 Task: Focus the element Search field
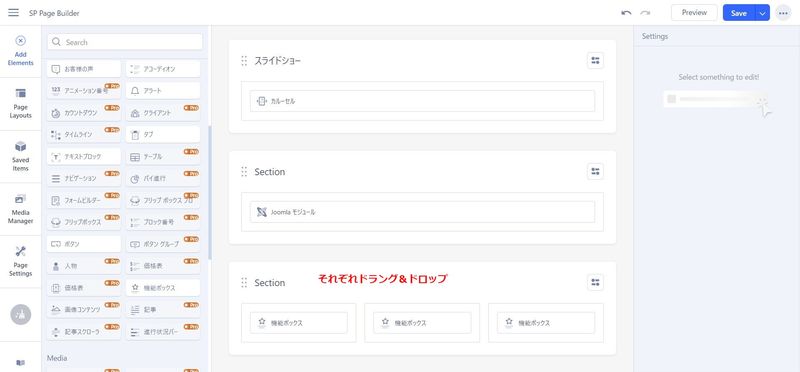pos(125,42)
